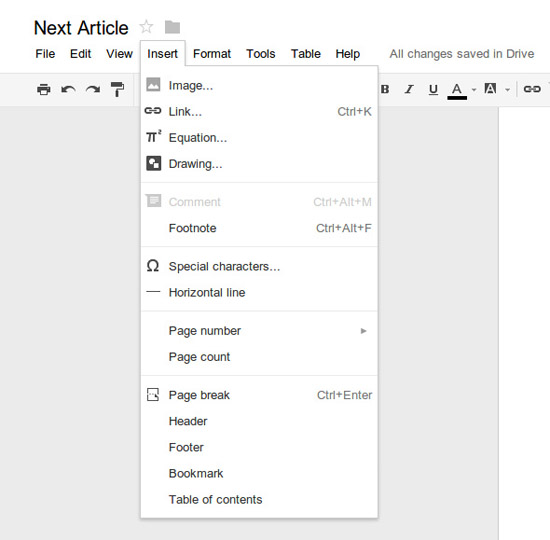The image size is (550, 540).
Task: Undo the last action
Action: click(x=68, y=89)
